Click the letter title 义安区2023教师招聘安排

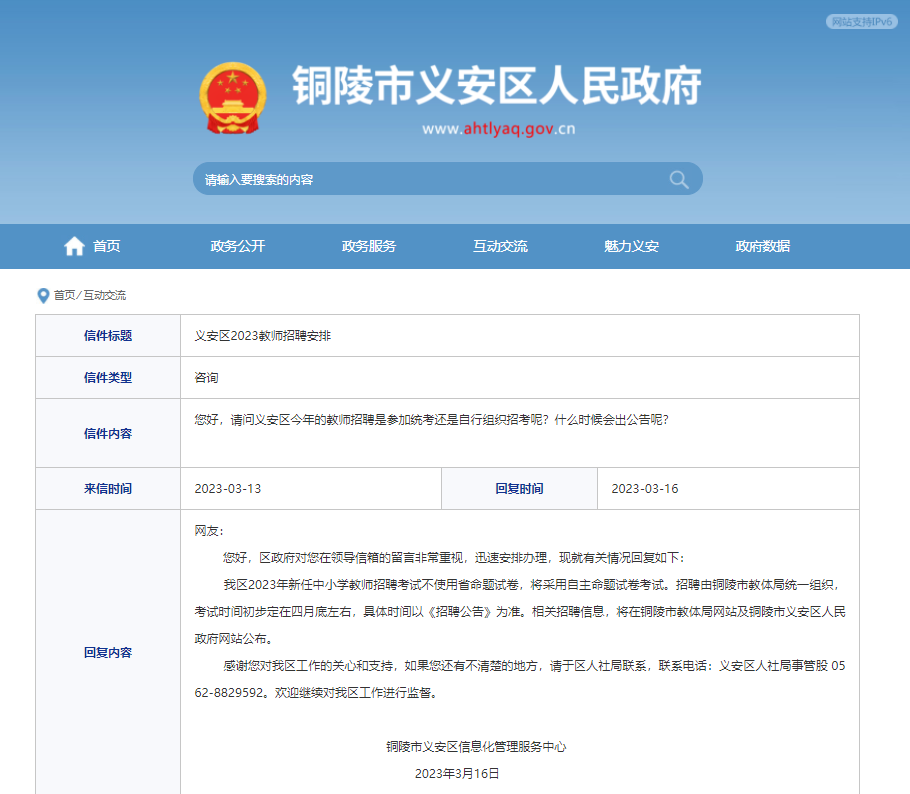(262, 336)
